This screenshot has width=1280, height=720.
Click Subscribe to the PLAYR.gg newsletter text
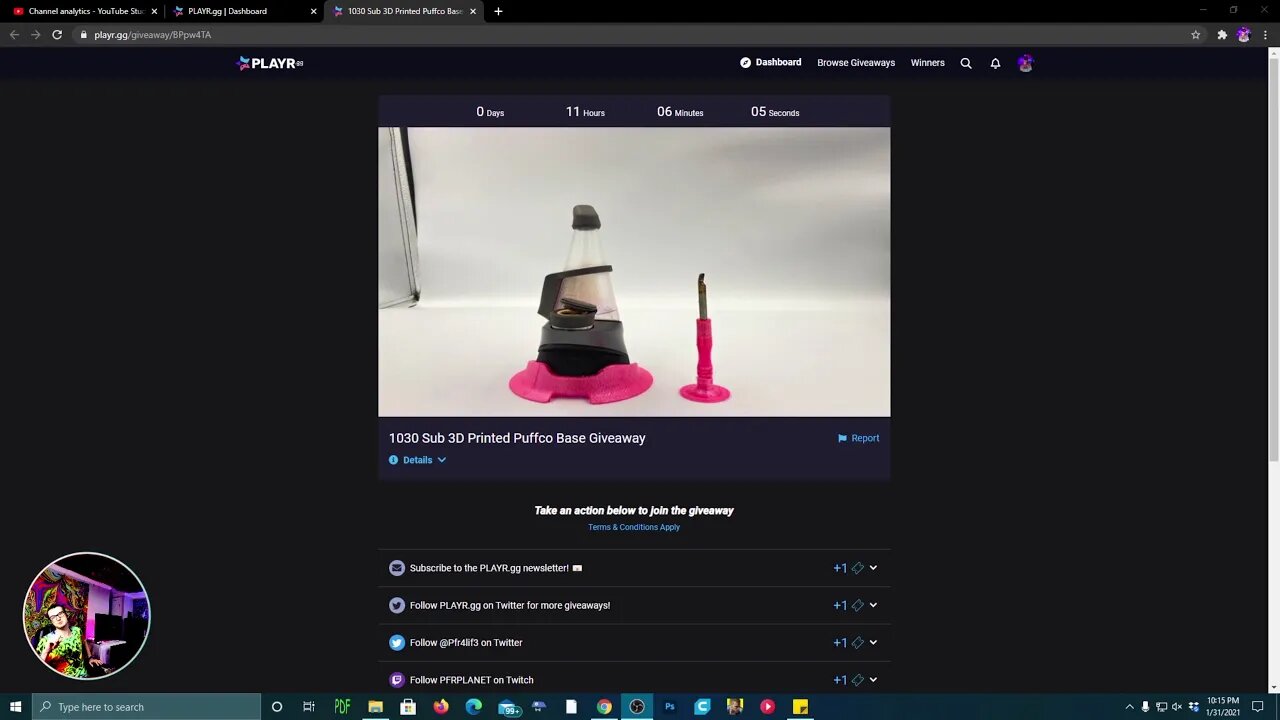point(489,568)
